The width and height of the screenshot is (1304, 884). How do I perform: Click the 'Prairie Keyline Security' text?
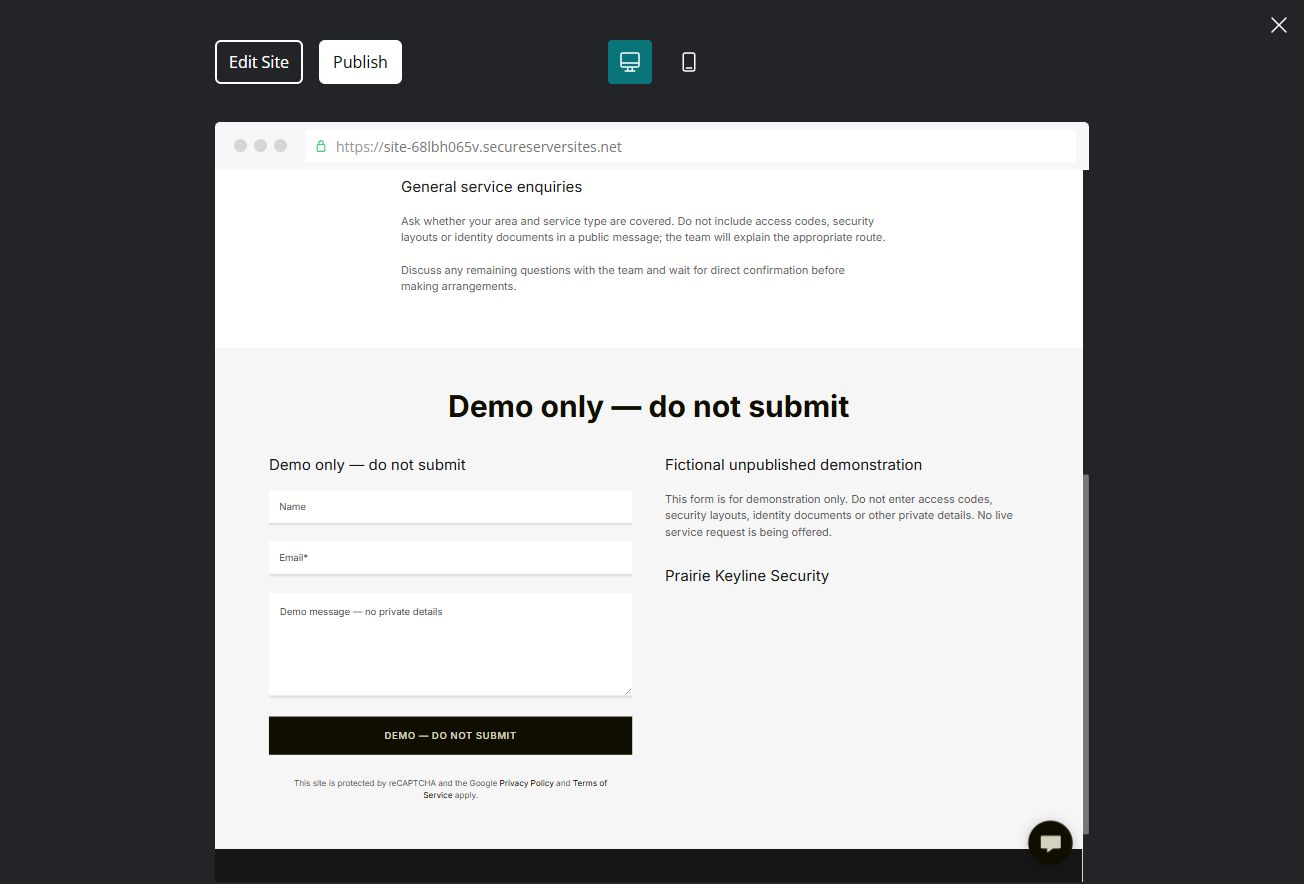(x=747, y=576)
